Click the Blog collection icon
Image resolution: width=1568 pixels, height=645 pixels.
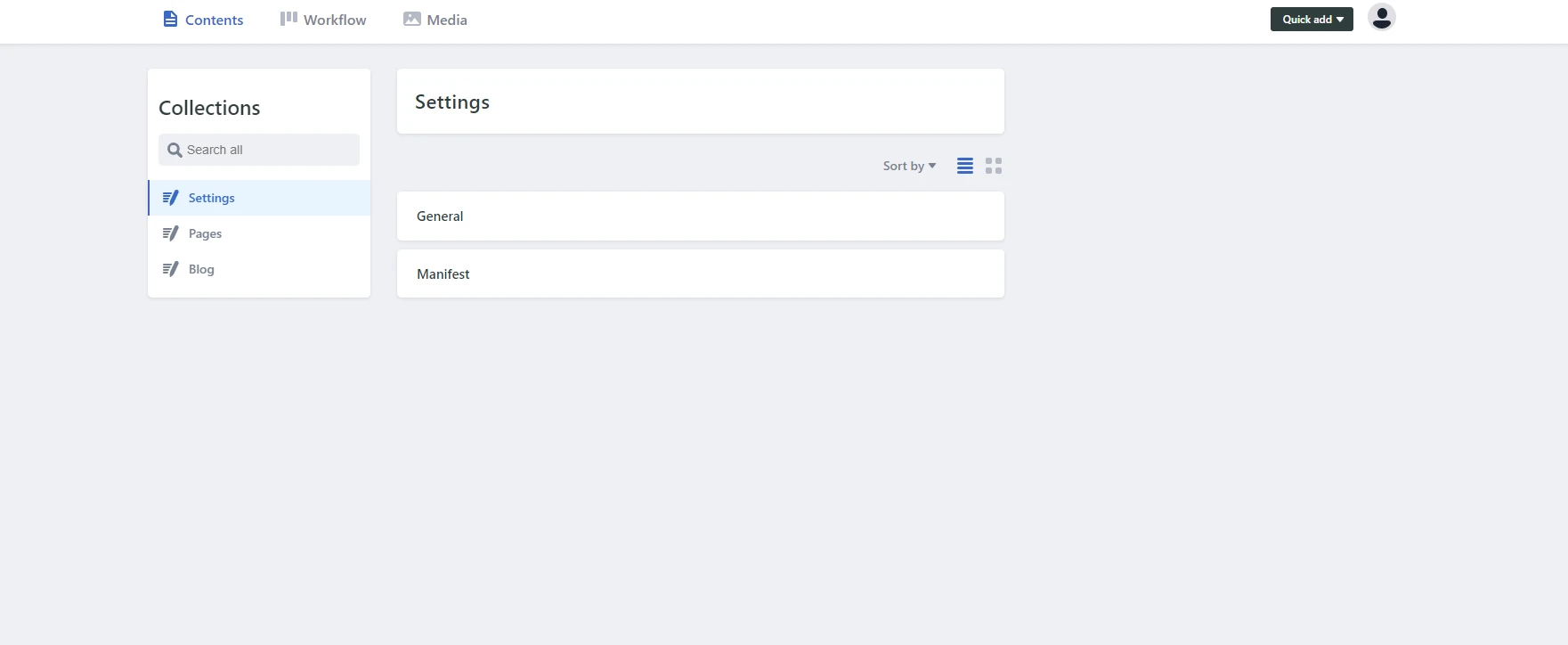170,269
